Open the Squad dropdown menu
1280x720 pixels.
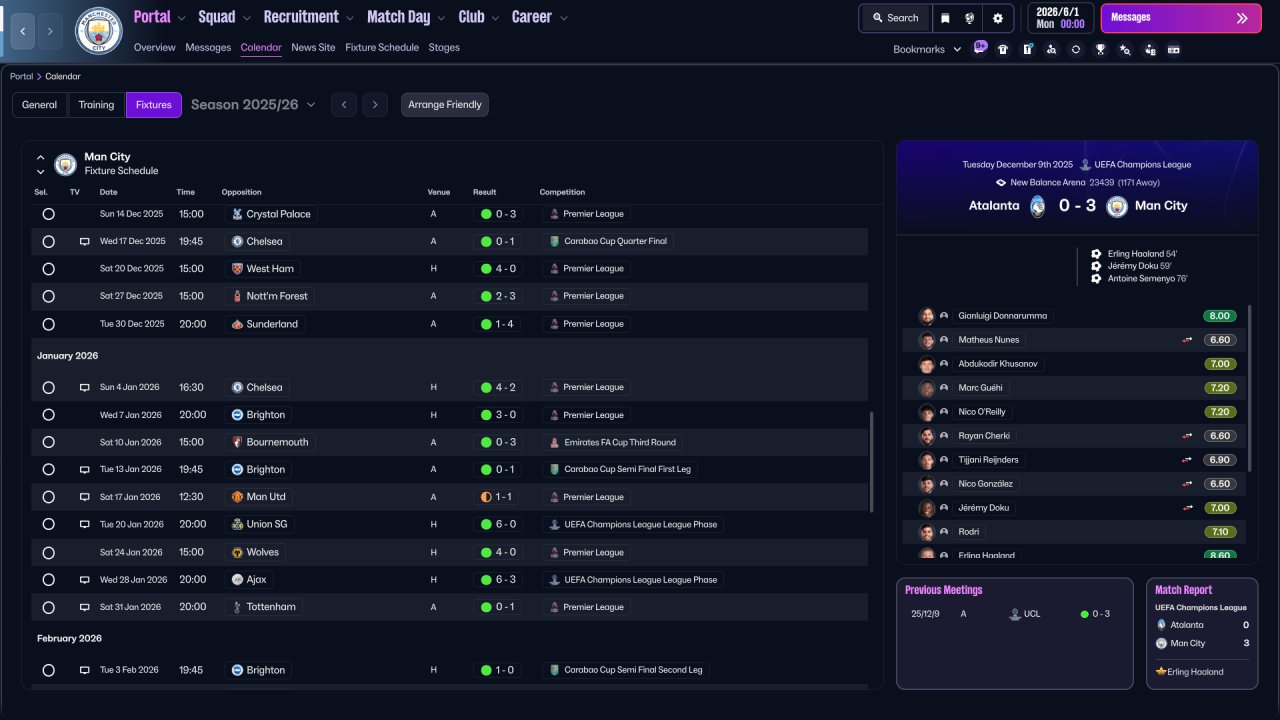(225, 17)
